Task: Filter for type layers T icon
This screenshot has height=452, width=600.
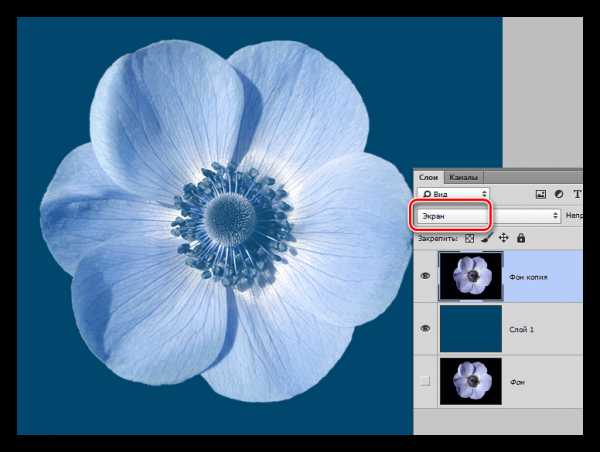Action: [577, 194]
